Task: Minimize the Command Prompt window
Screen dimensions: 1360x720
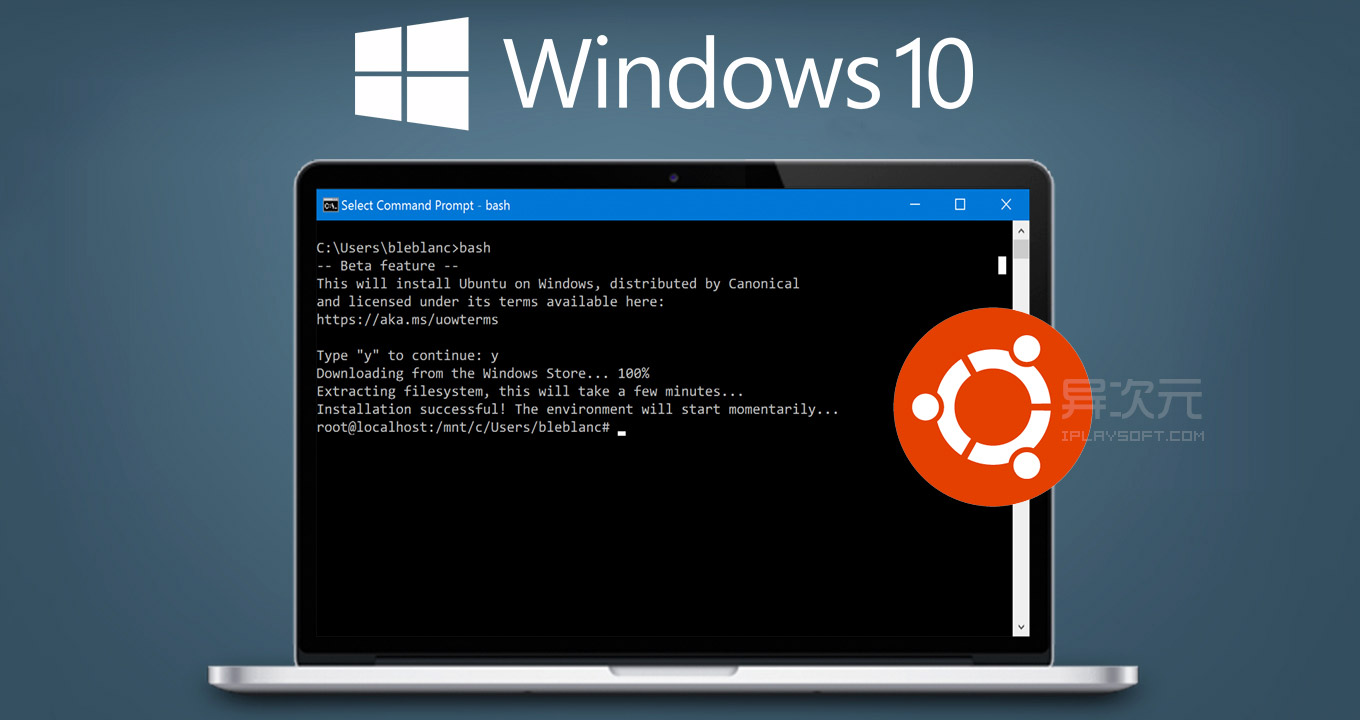Action: pos(914,205)
